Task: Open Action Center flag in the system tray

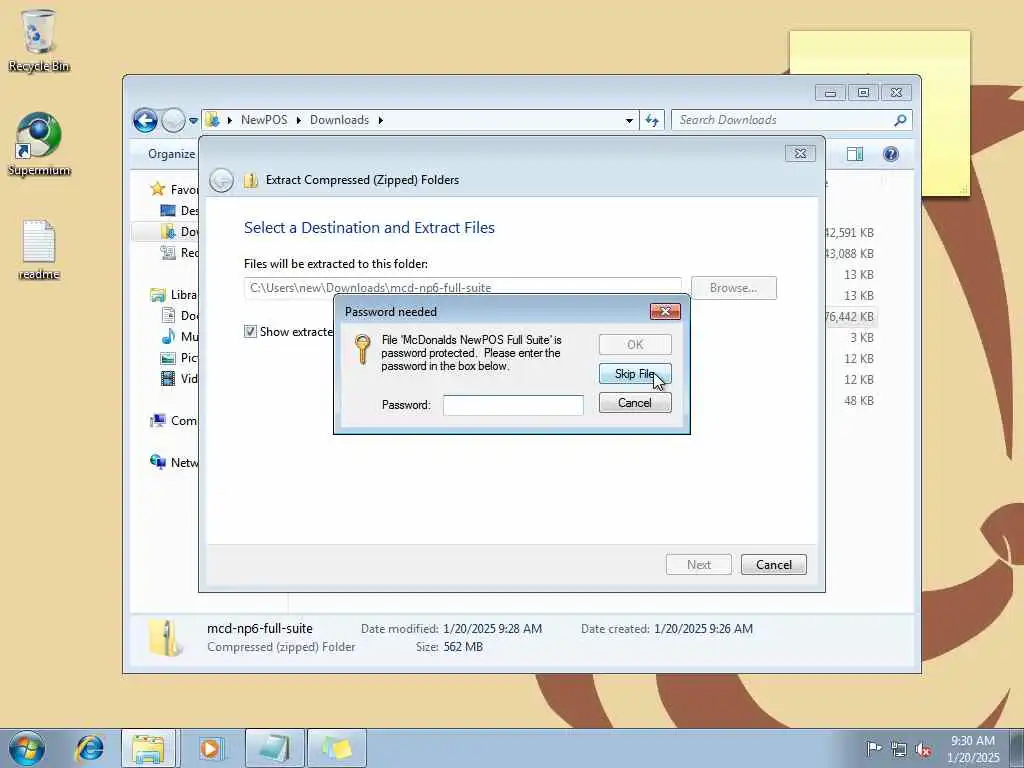Action: (x=873, y=748)
